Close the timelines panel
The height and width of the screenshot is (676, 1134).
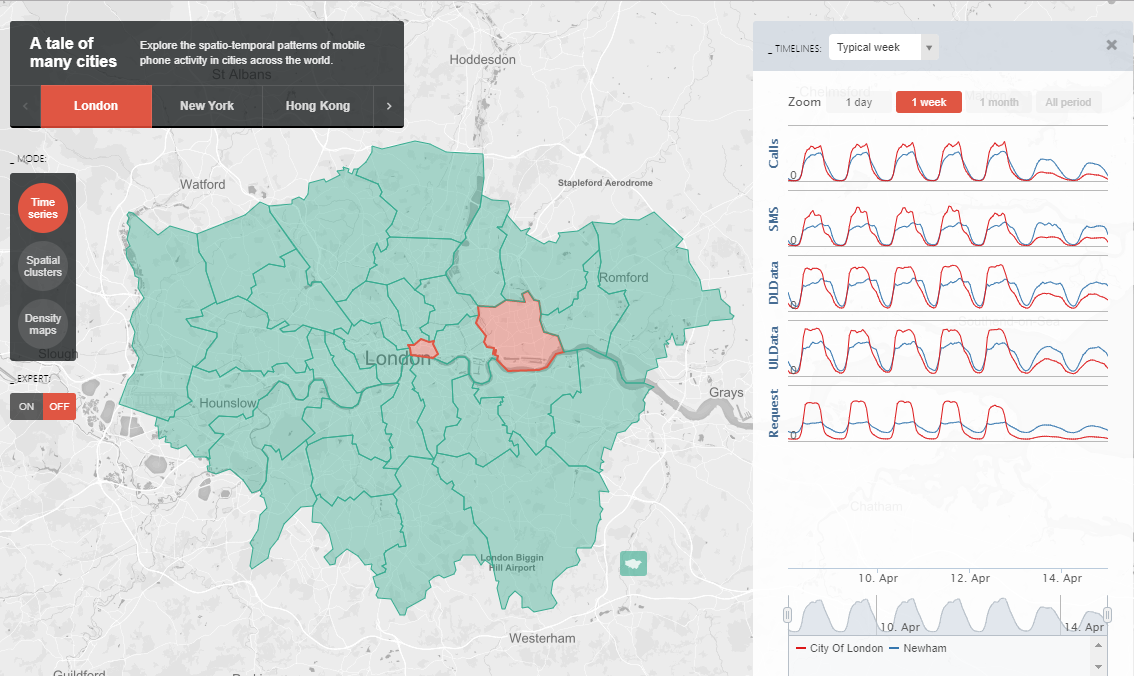1112,45
